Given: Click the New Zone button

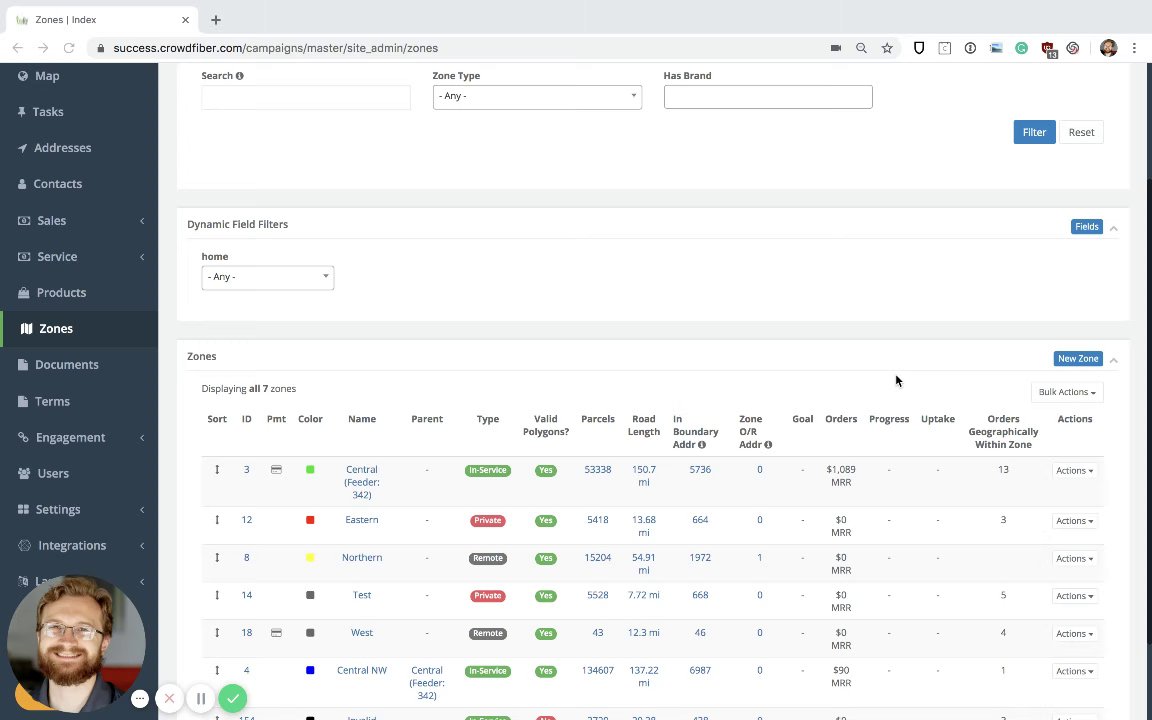Looking at the screenshot, I should tap(1078, 359).
